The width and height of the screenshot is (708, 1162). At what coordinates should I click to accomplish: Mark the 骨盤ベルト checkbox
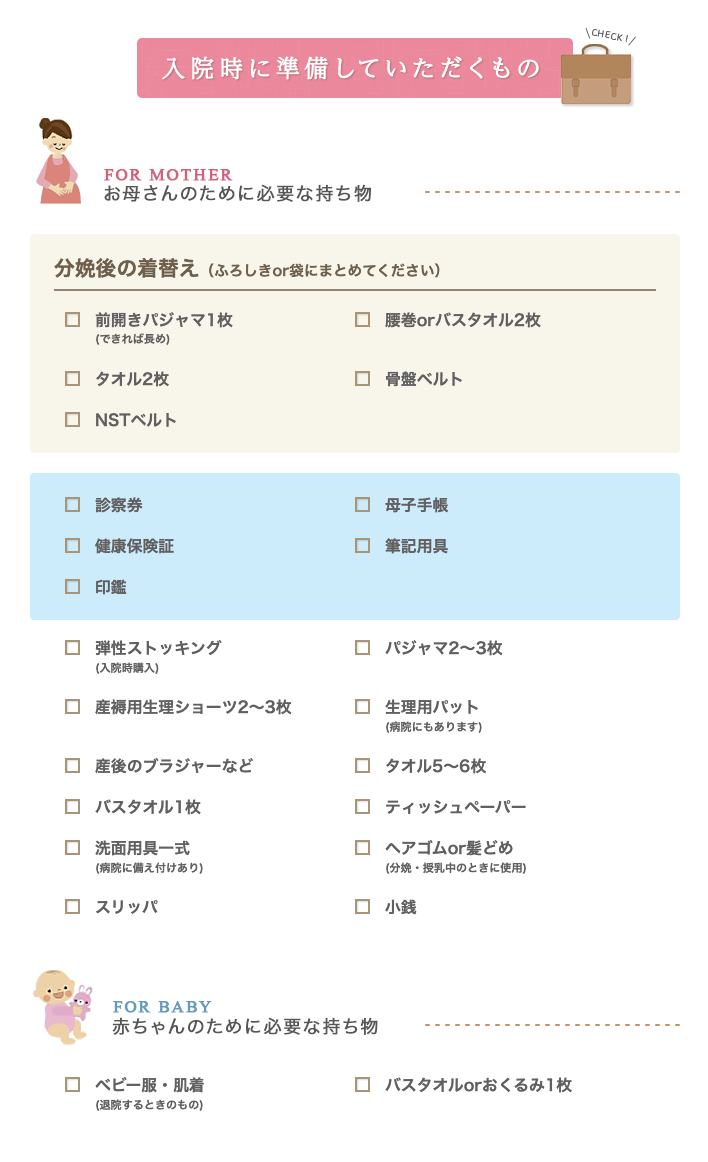(363, 379)
